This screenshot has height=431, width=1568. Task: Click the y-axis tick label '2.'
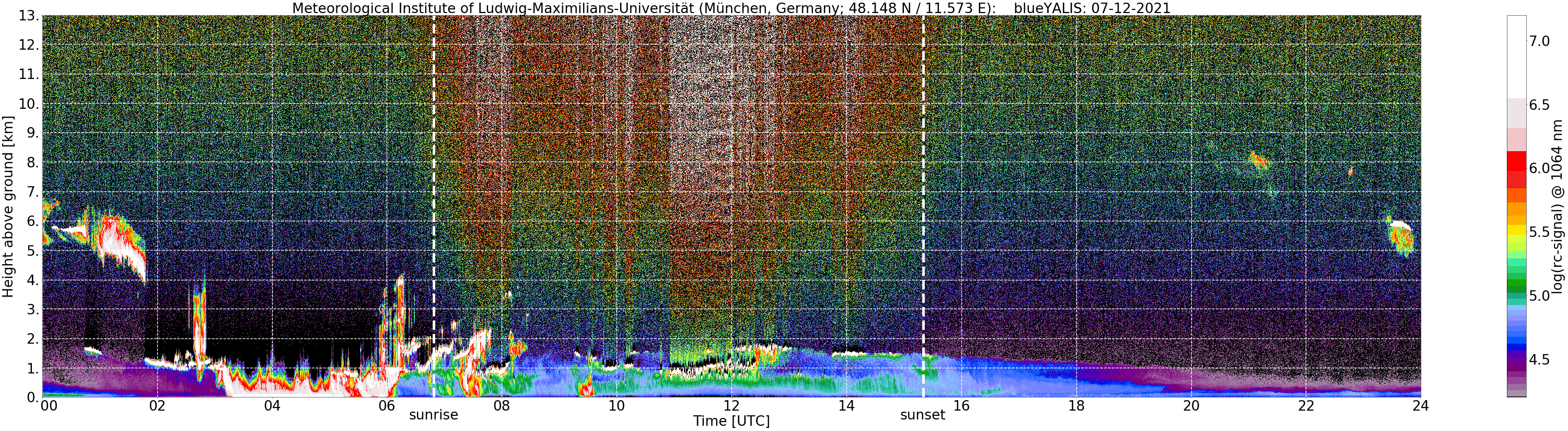32,339
